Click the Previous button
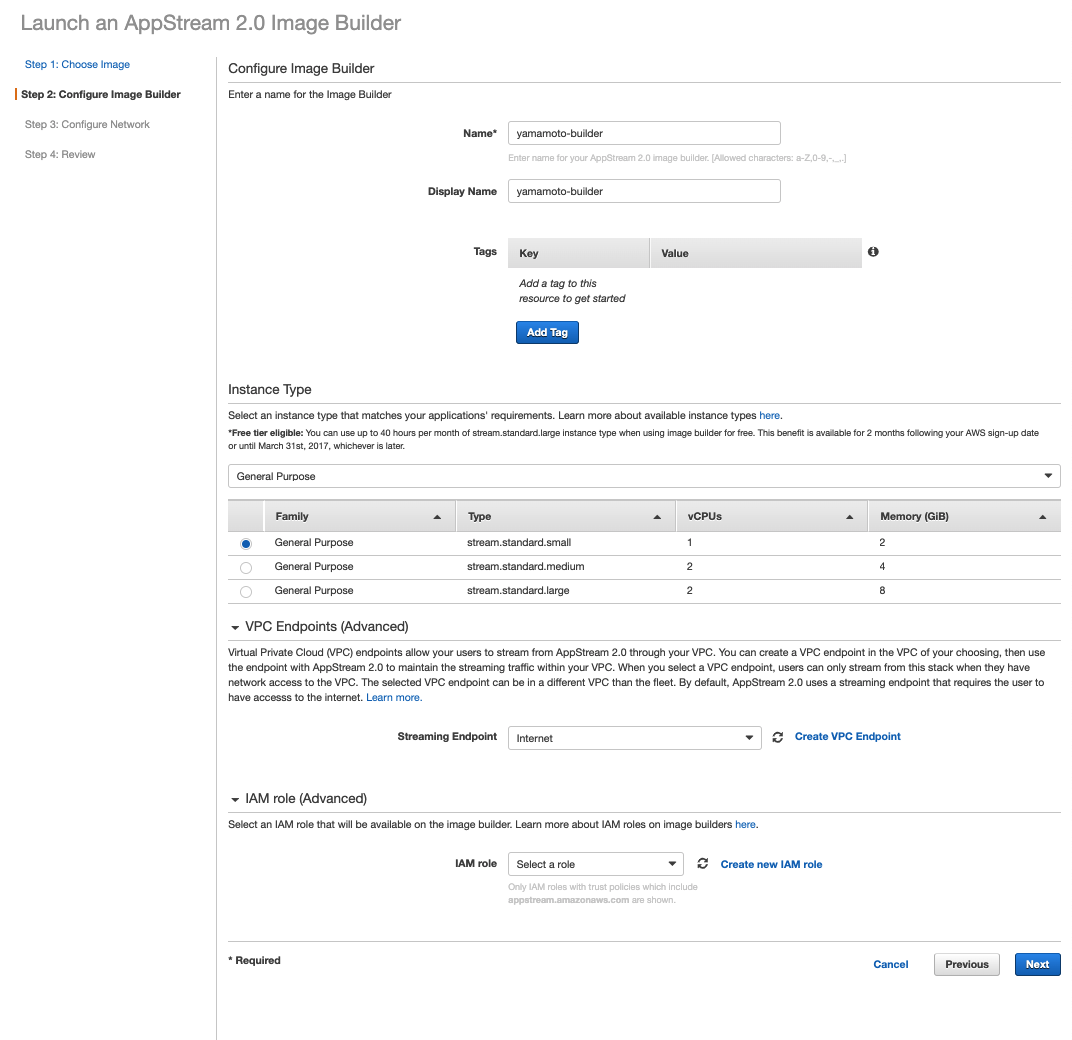1072x1040 pixels. (967, 964)
